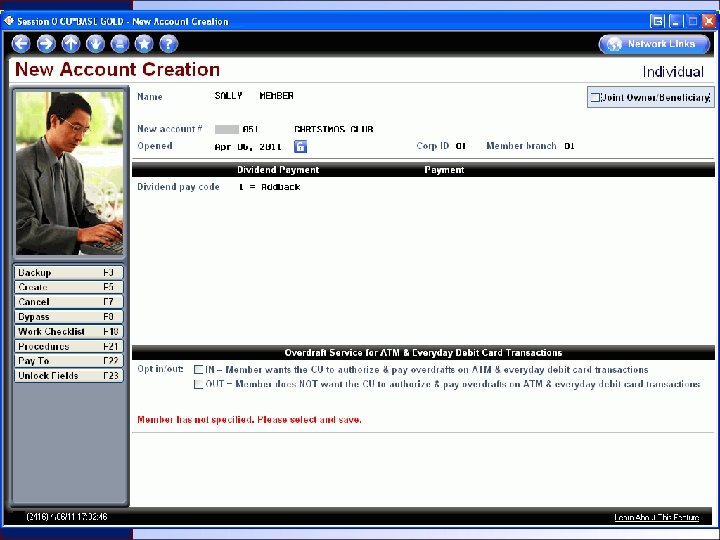
Task: Click the Create F5 button
Action: (x=68, y=287)
